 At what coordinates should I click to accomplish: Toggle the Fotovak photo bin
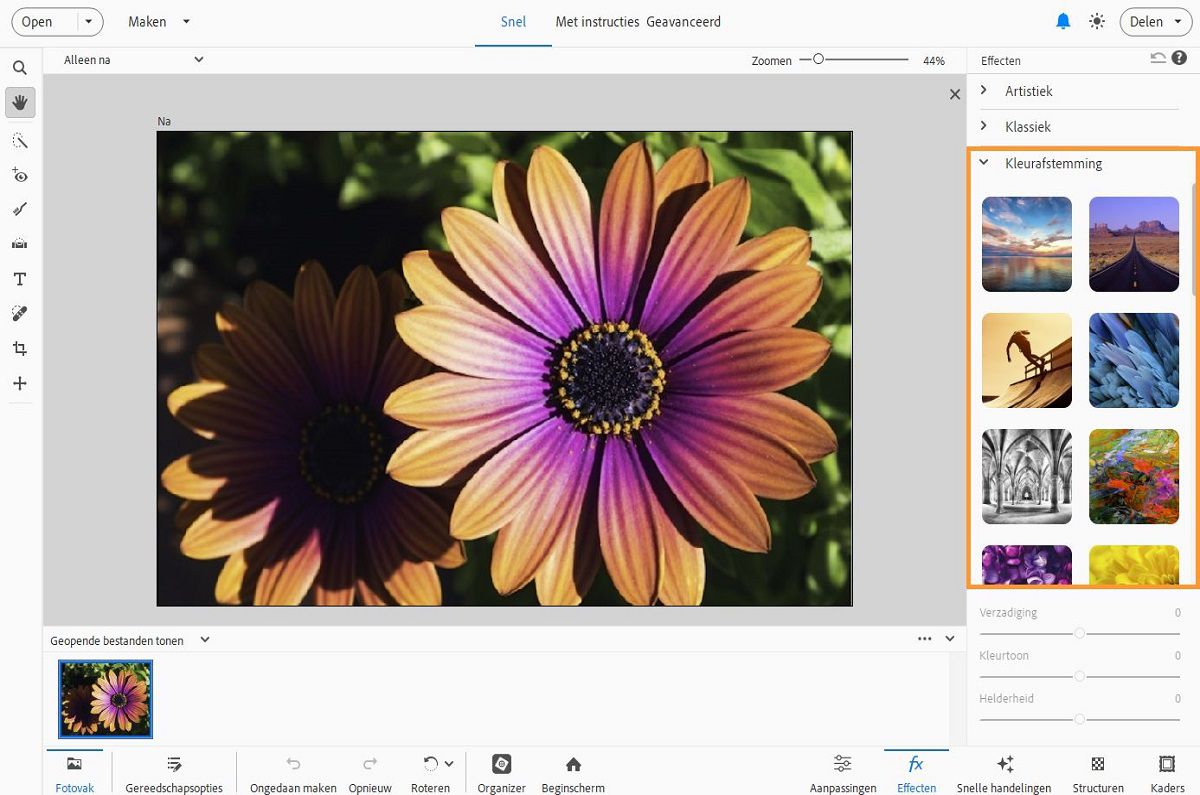coord(74,772)
